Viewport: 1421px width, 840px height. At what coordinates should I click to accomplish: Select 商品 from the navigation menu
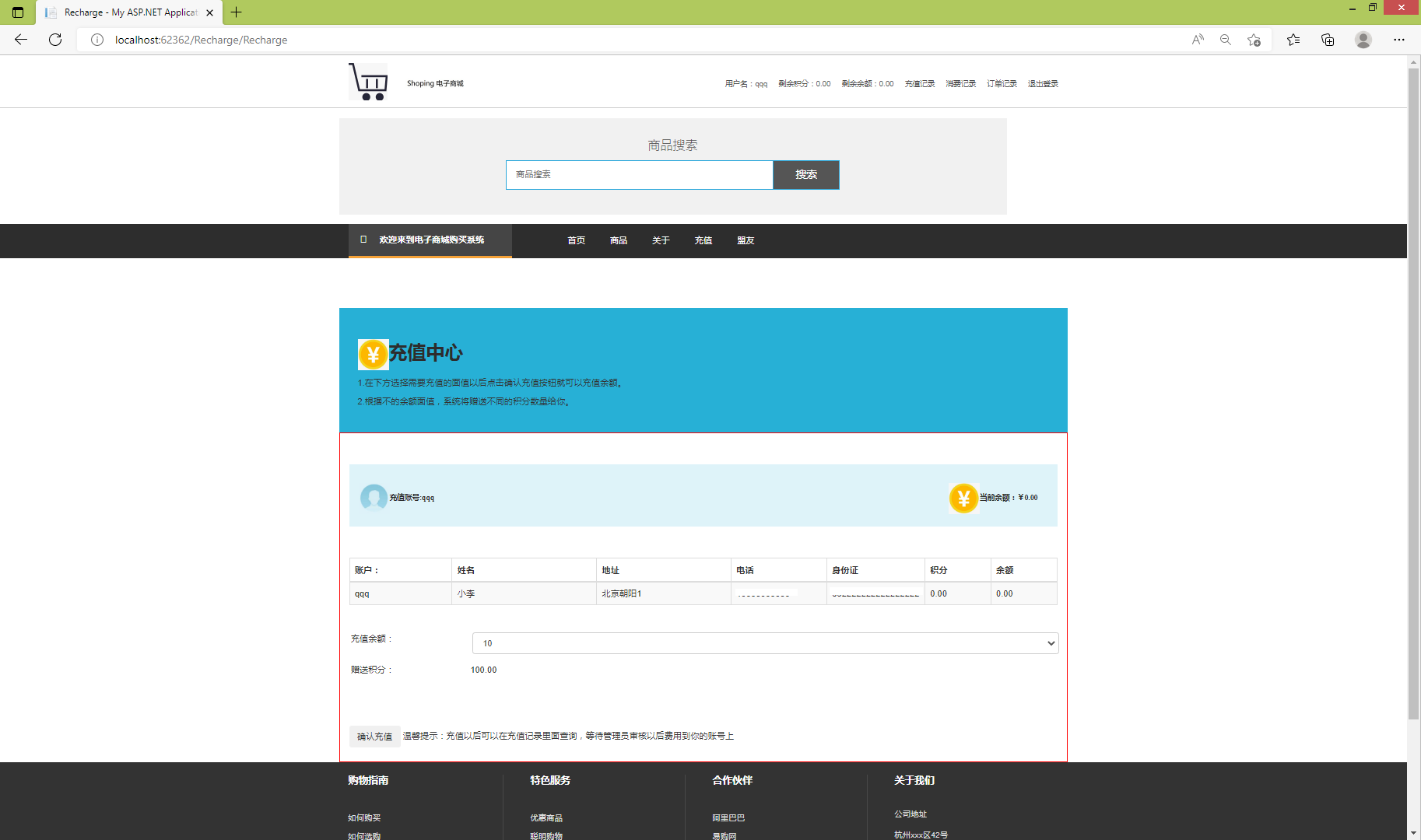(619, 240)
